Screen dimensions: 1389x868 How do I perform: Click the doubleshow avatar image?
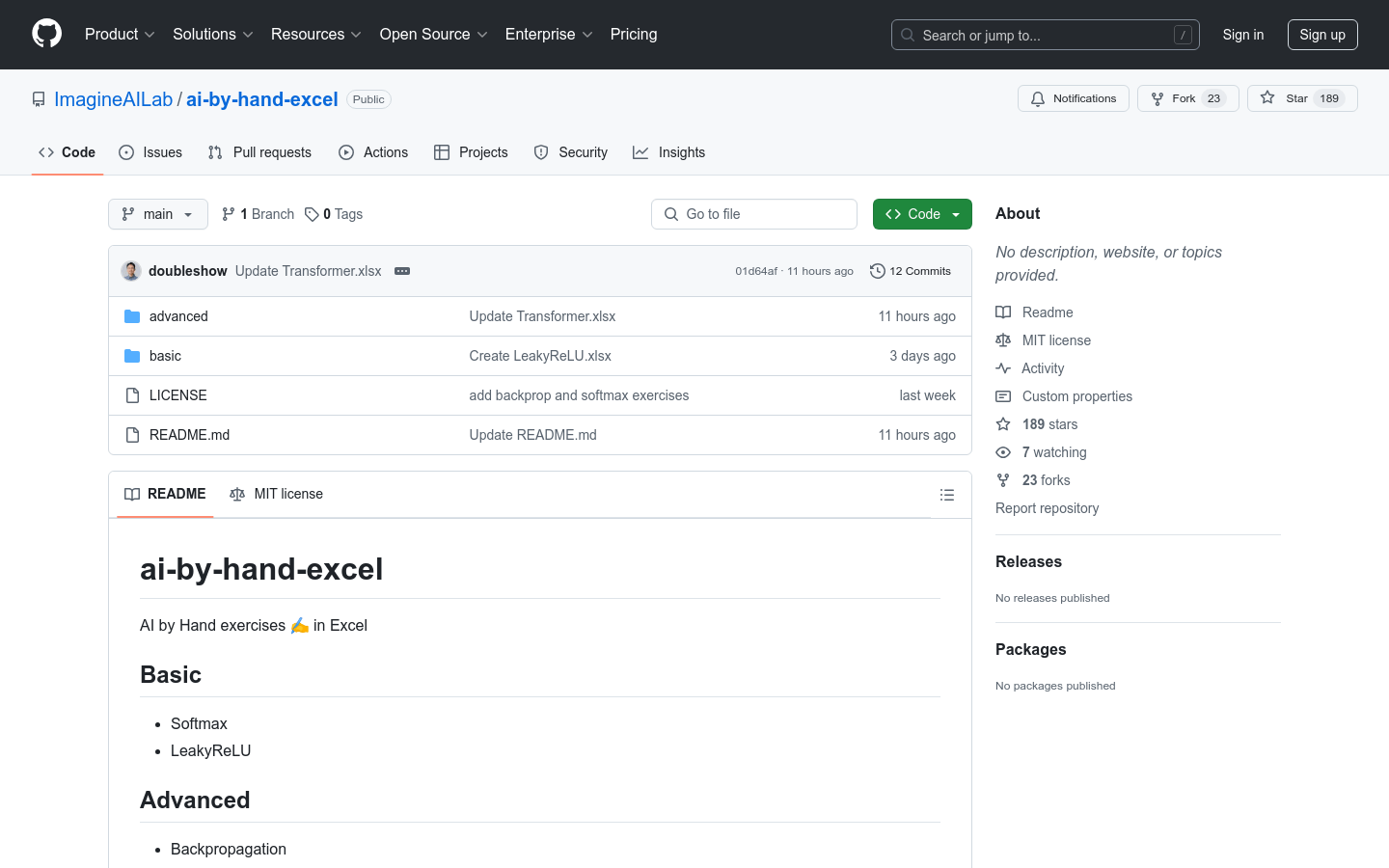(x=131, y=271)
